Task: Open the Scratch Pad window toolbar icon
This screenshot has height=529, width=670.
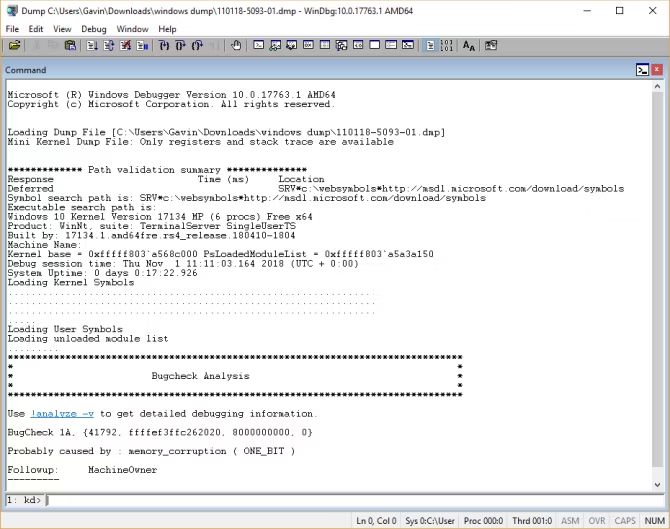Action: (x=375, y=45)
